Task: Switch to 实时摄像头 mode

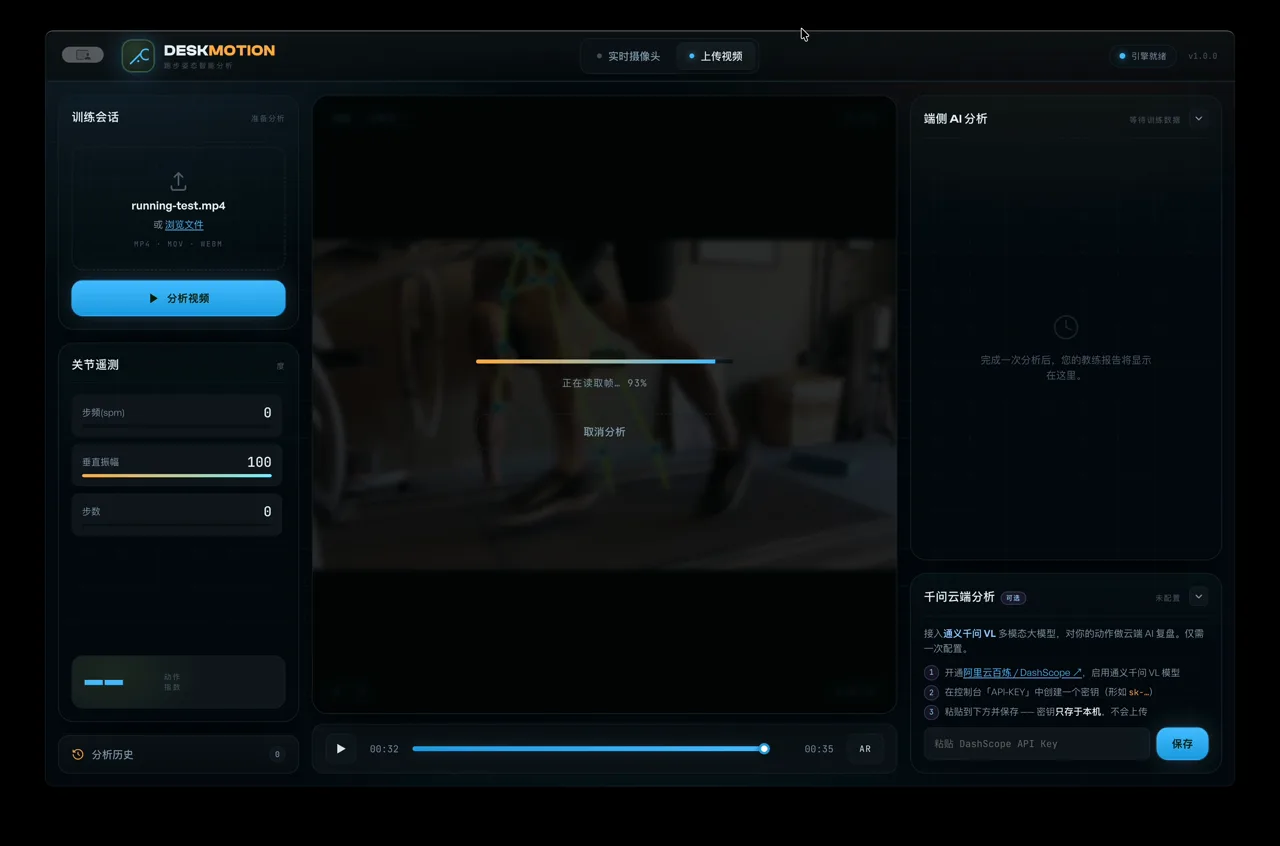Action: pyautogui.click(x=628, y=56)
